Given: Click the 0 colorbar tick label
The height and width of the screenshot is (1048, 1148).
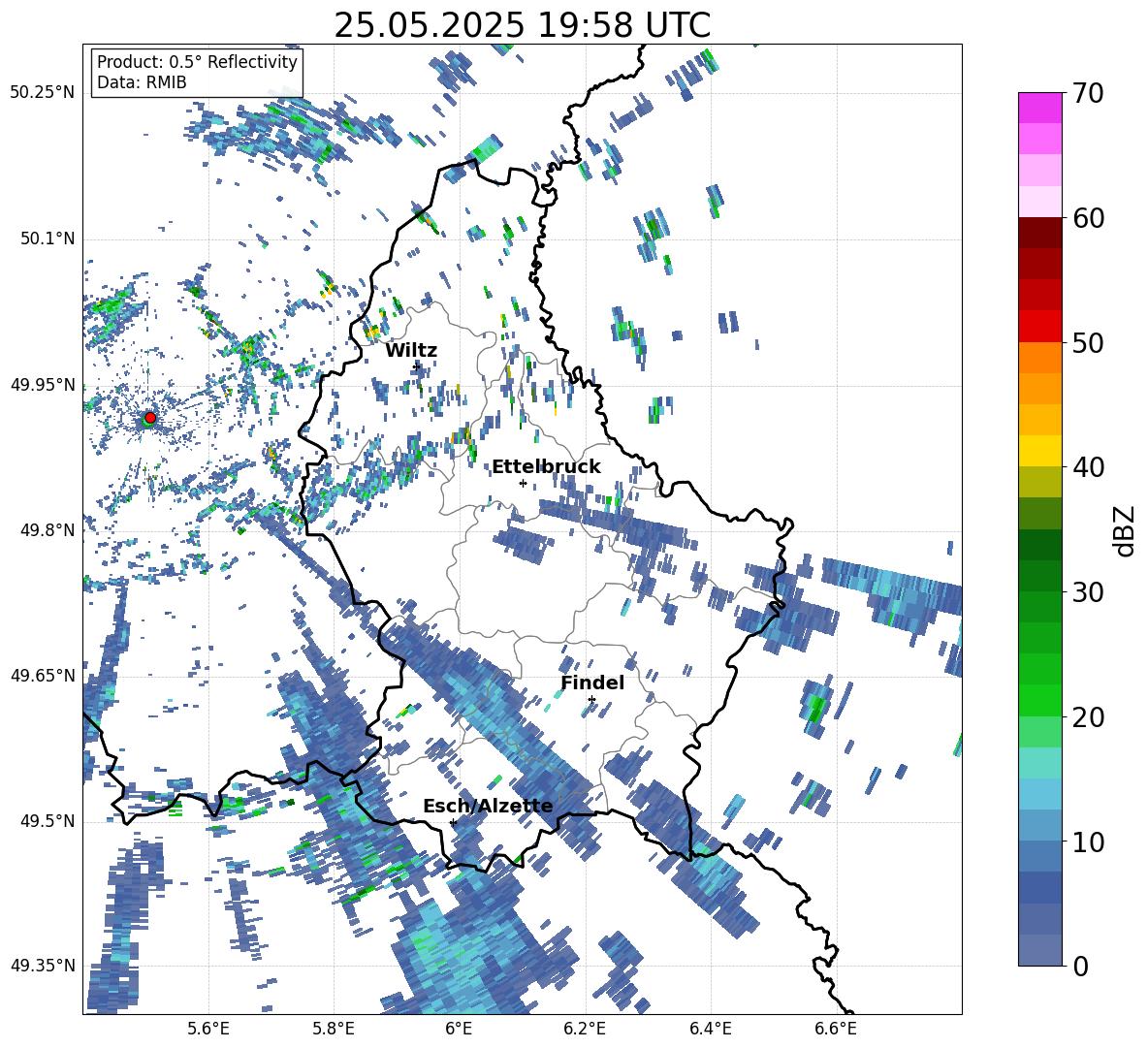Looking at the screenshot, I should tap(1081, 966).
